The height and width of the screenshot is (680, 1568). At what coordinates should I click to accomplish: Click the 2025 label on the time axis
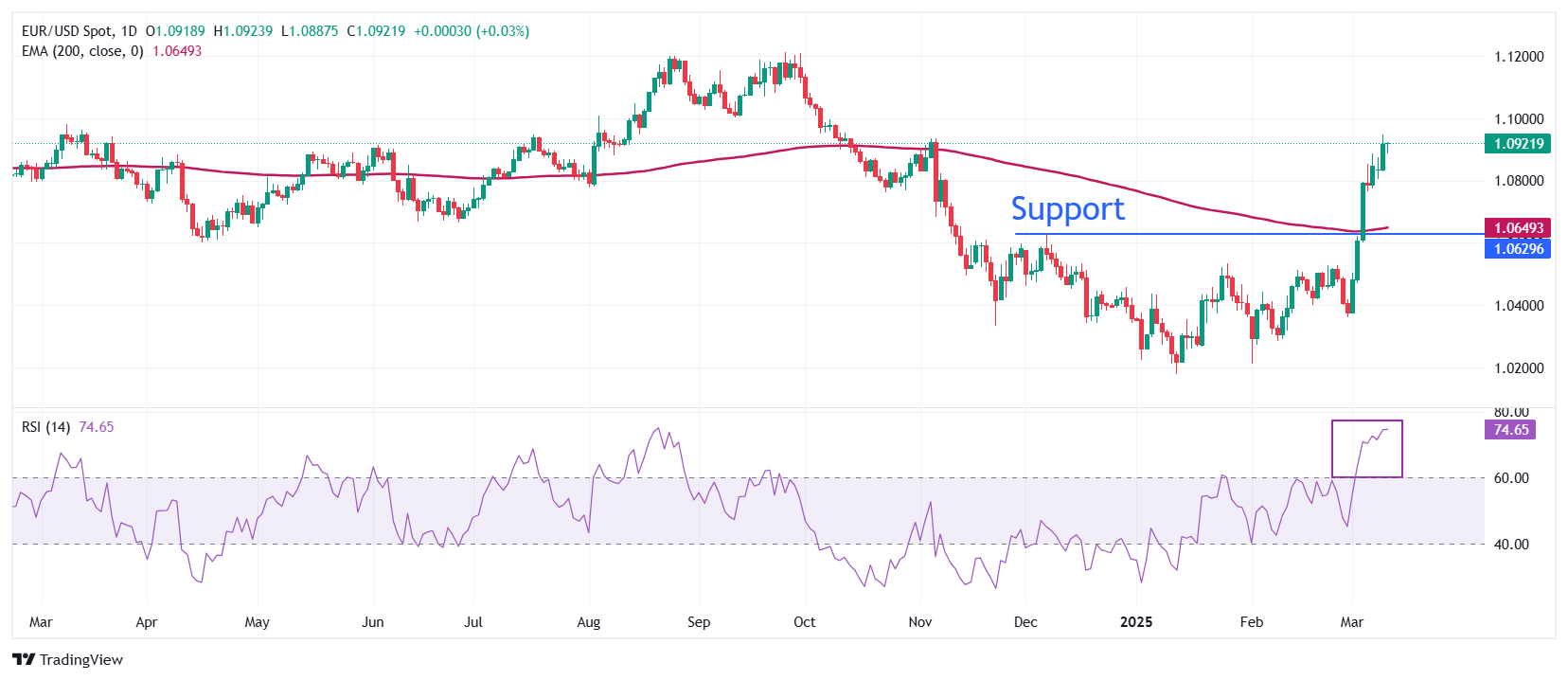[x=1136, y=622]
